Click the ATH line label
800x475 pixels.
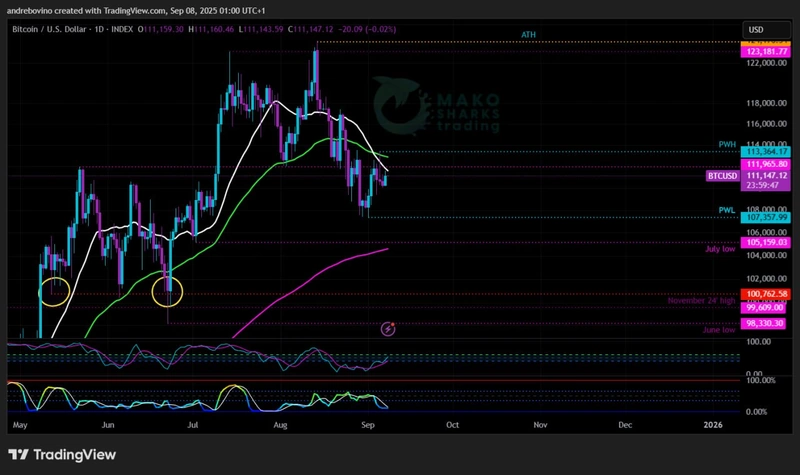click(528, 35)
